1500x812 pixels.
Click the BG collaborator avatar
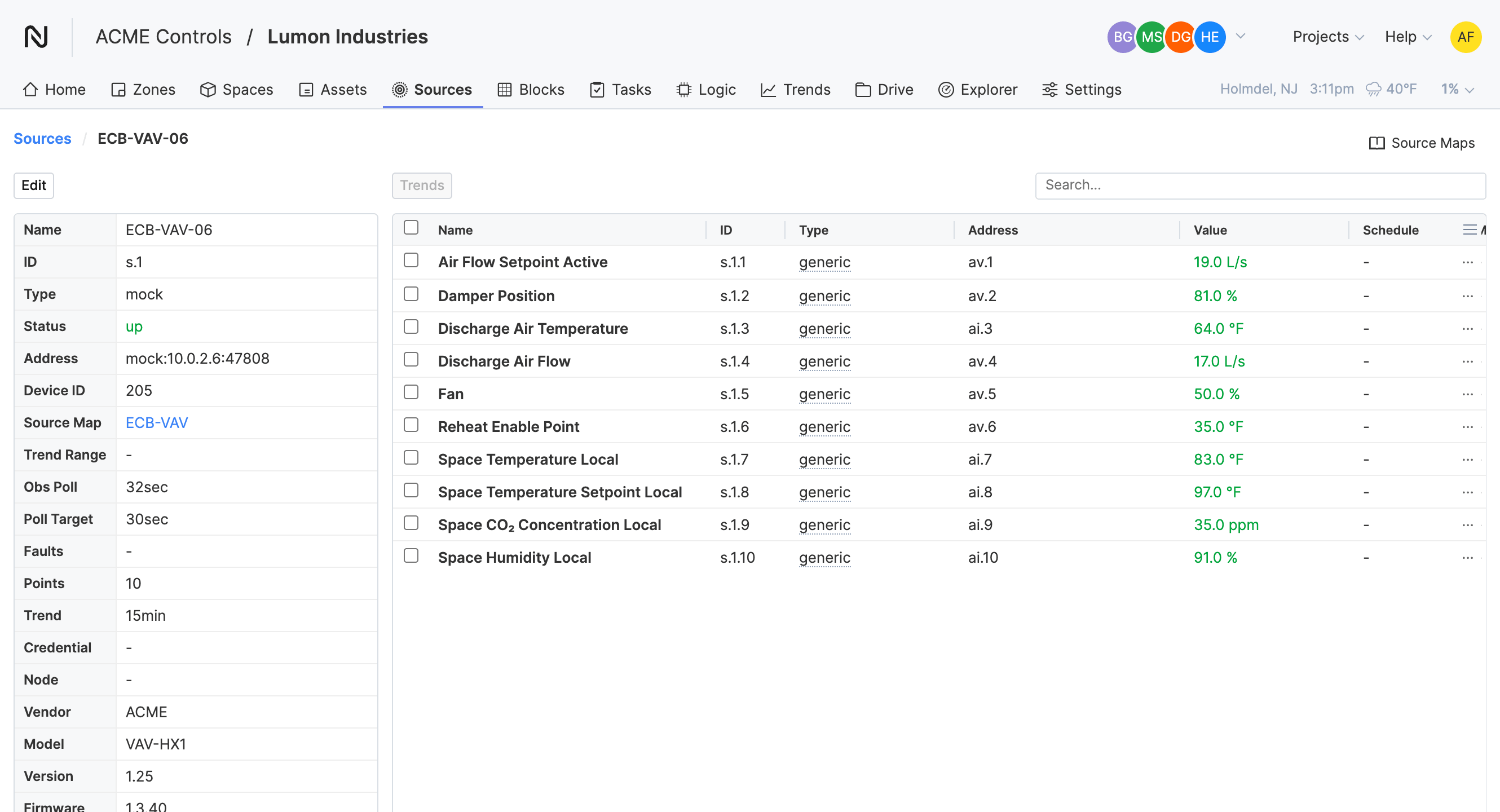[x=1121, y=37]
